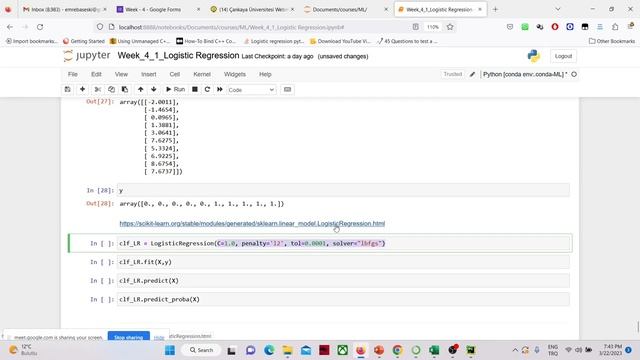Show hidden system tray icons chevron
Image resolution: width=640 pixels, height=360 pixels.
[x=515, y=350]
